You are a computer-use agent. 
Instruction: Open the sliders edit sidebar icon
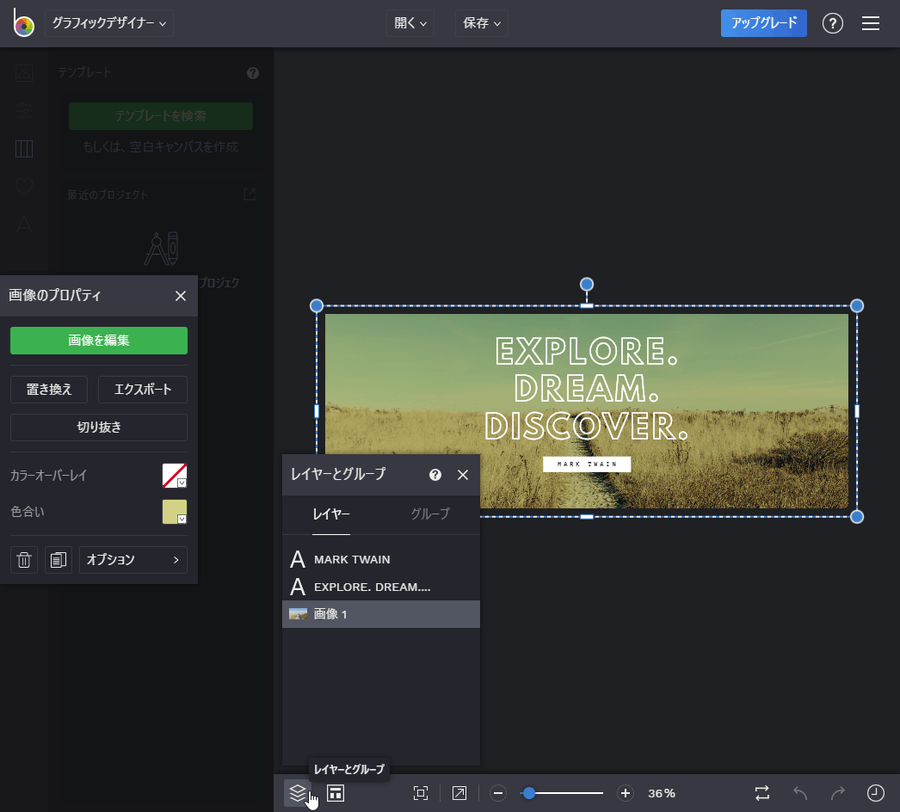24,111
